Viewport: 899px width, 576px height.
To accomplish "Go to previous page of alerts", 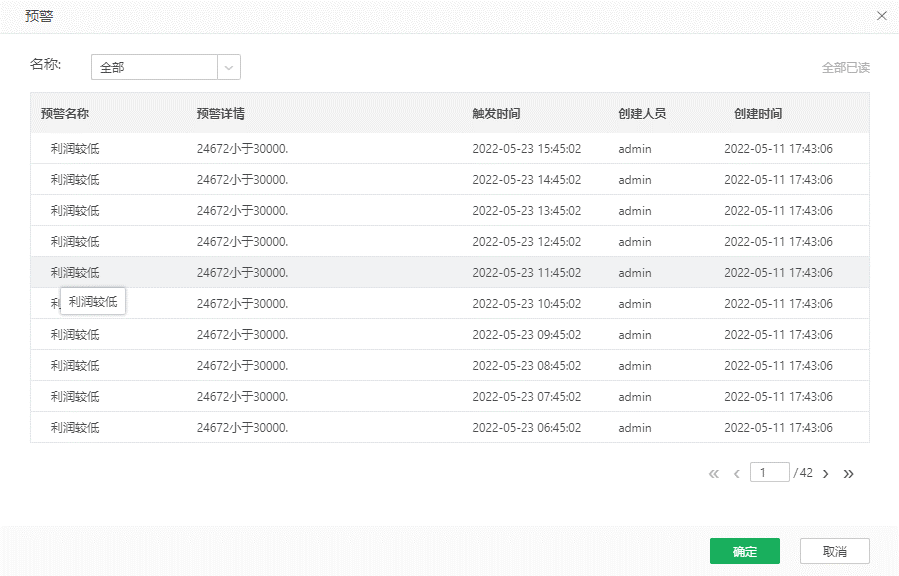I will pyautogui.click(x=737, y=474).
